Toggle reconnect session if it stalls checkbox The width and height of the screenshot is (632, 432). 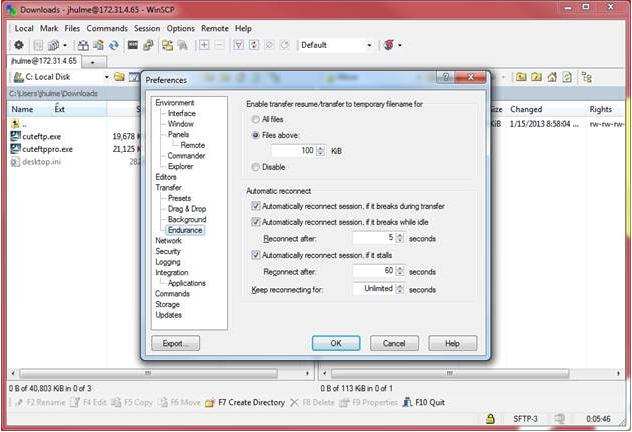(x=256, y=255)
